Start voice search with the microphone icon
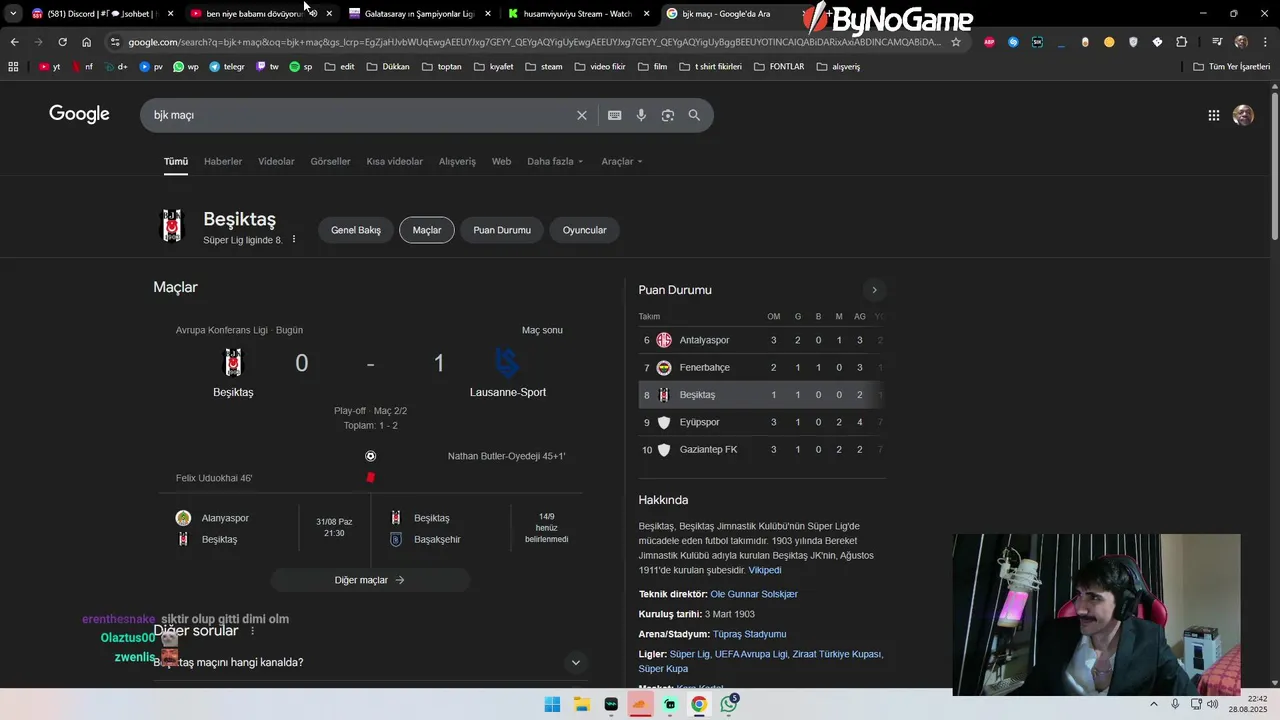 coord(641,115)
